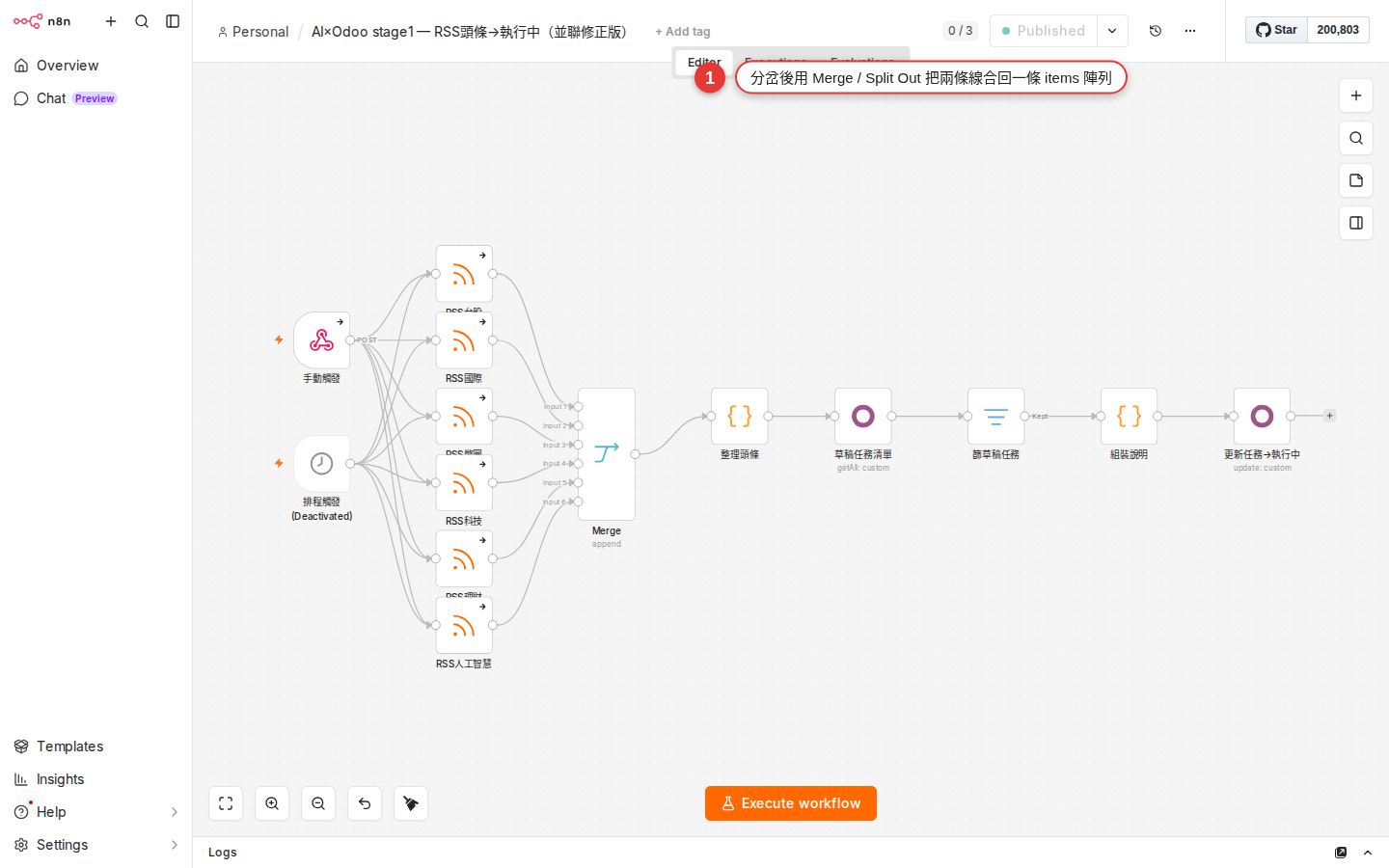This screenshot has width=1389, height=868.
Task: Select the 排程觸發 schedule trigger node
Action: (x=321, y=464)
